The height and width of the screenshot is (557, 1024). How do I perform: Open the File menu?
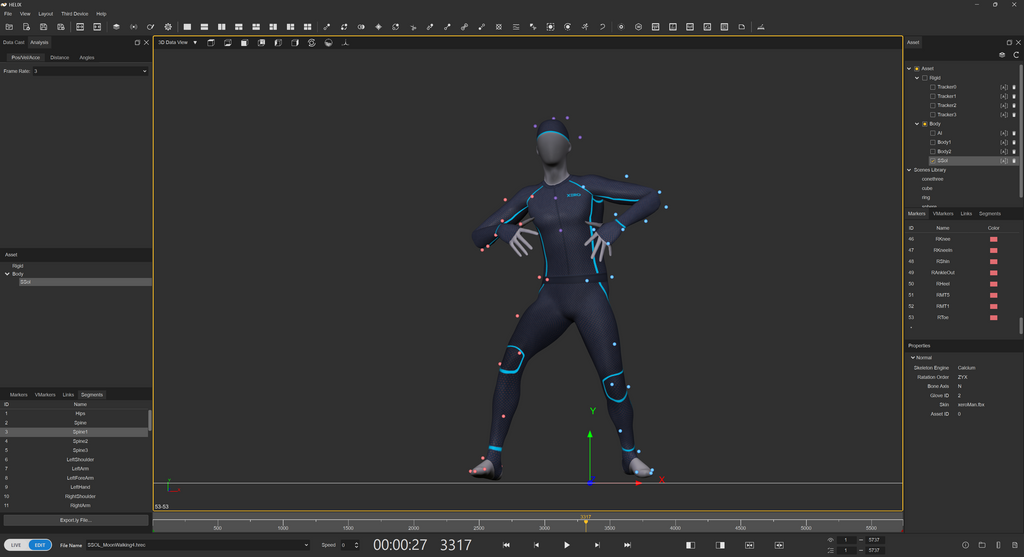(x=8, y=14)
